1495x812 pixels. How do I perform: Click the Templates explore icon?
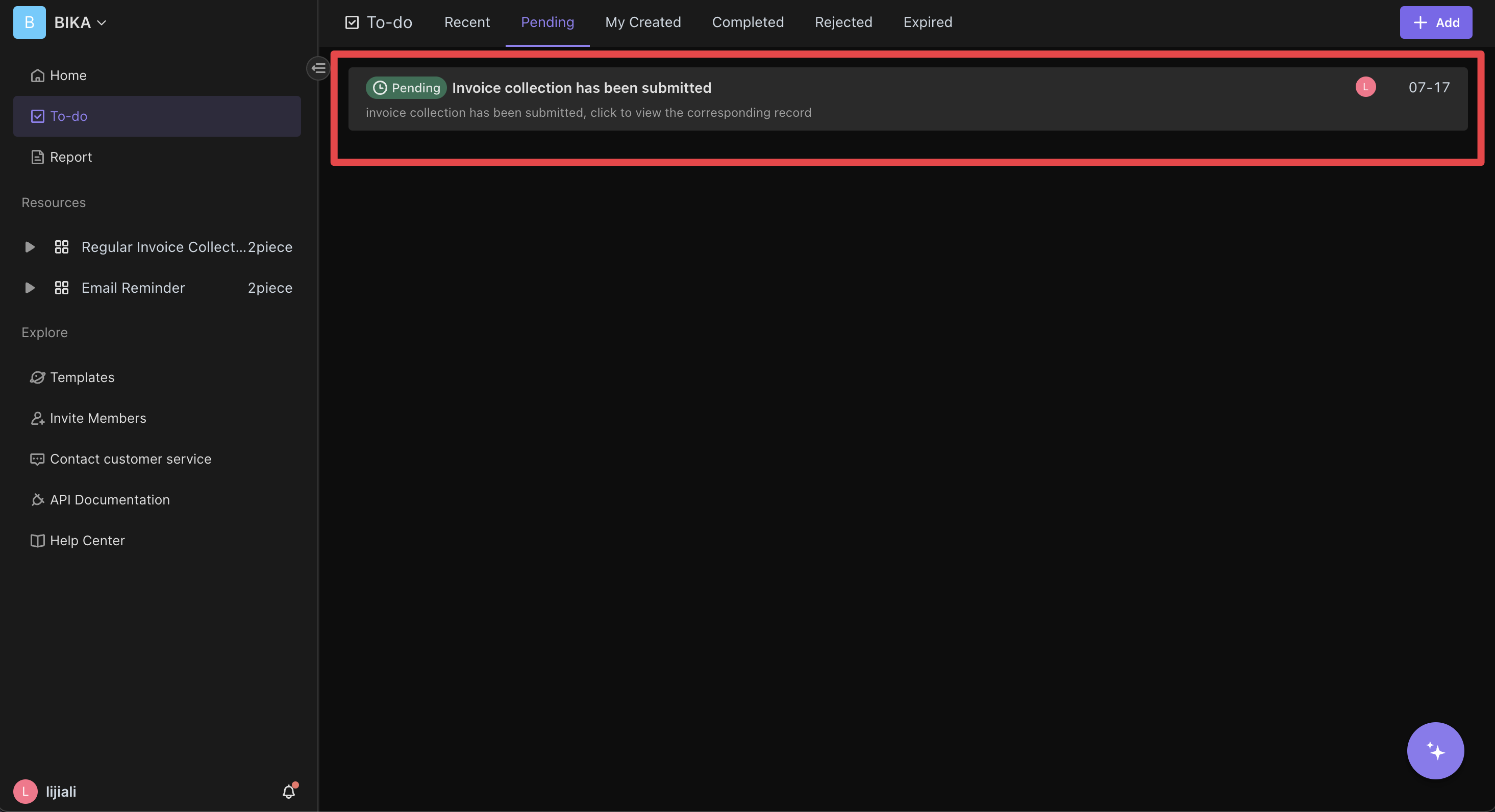tap(36, 378)
